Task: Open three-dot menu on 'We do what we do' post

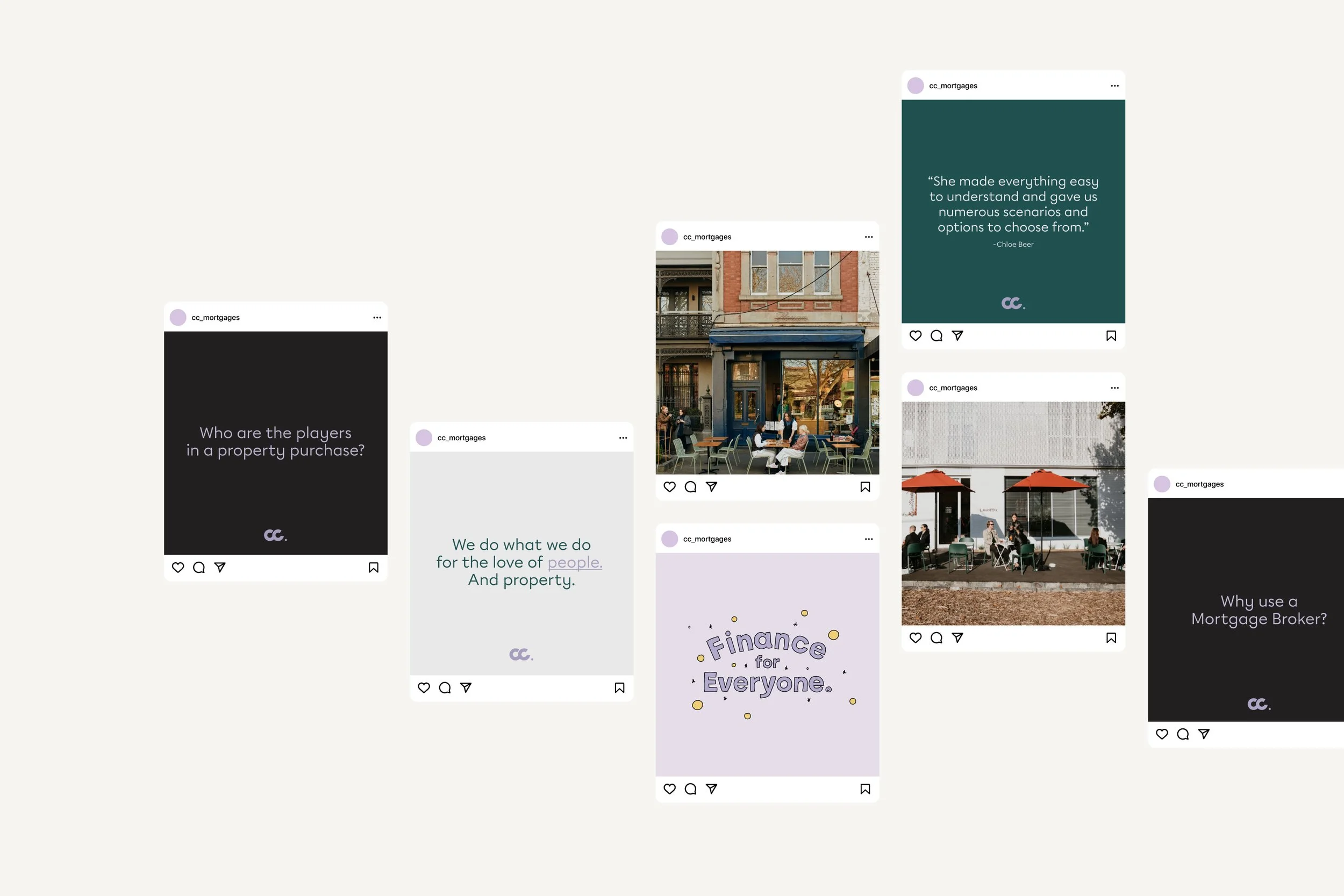Action: [623, 438]
